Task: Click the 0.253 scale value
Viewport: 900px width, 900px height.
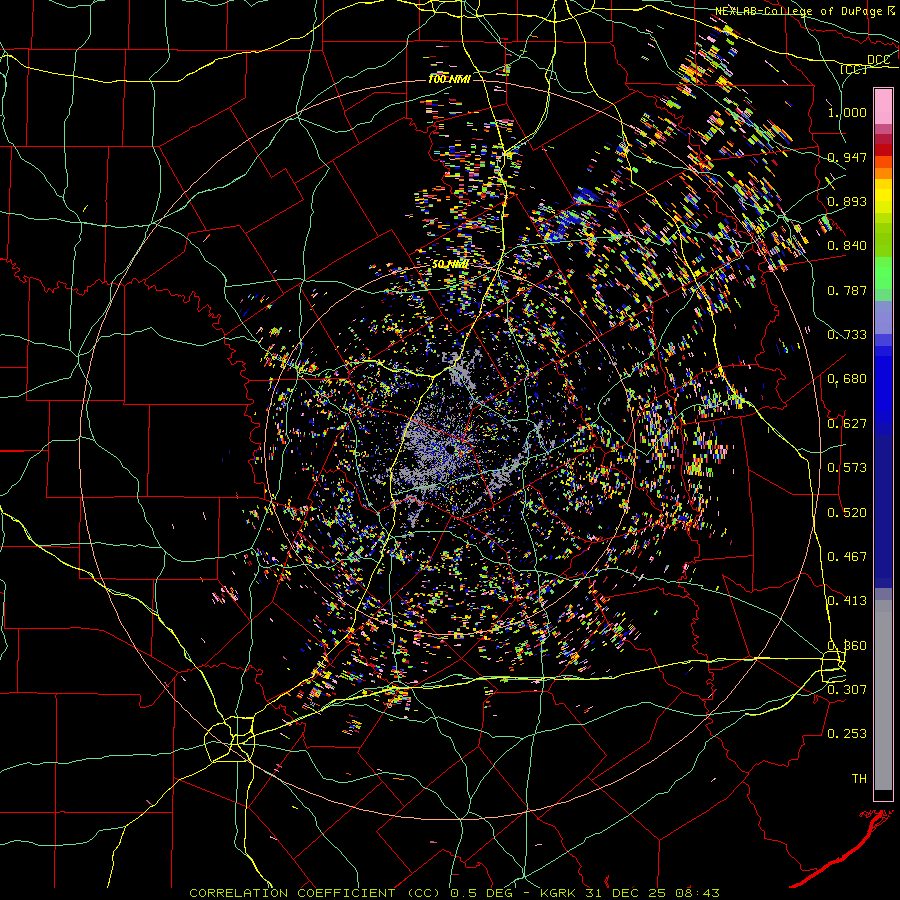Action: click(847, 734)
